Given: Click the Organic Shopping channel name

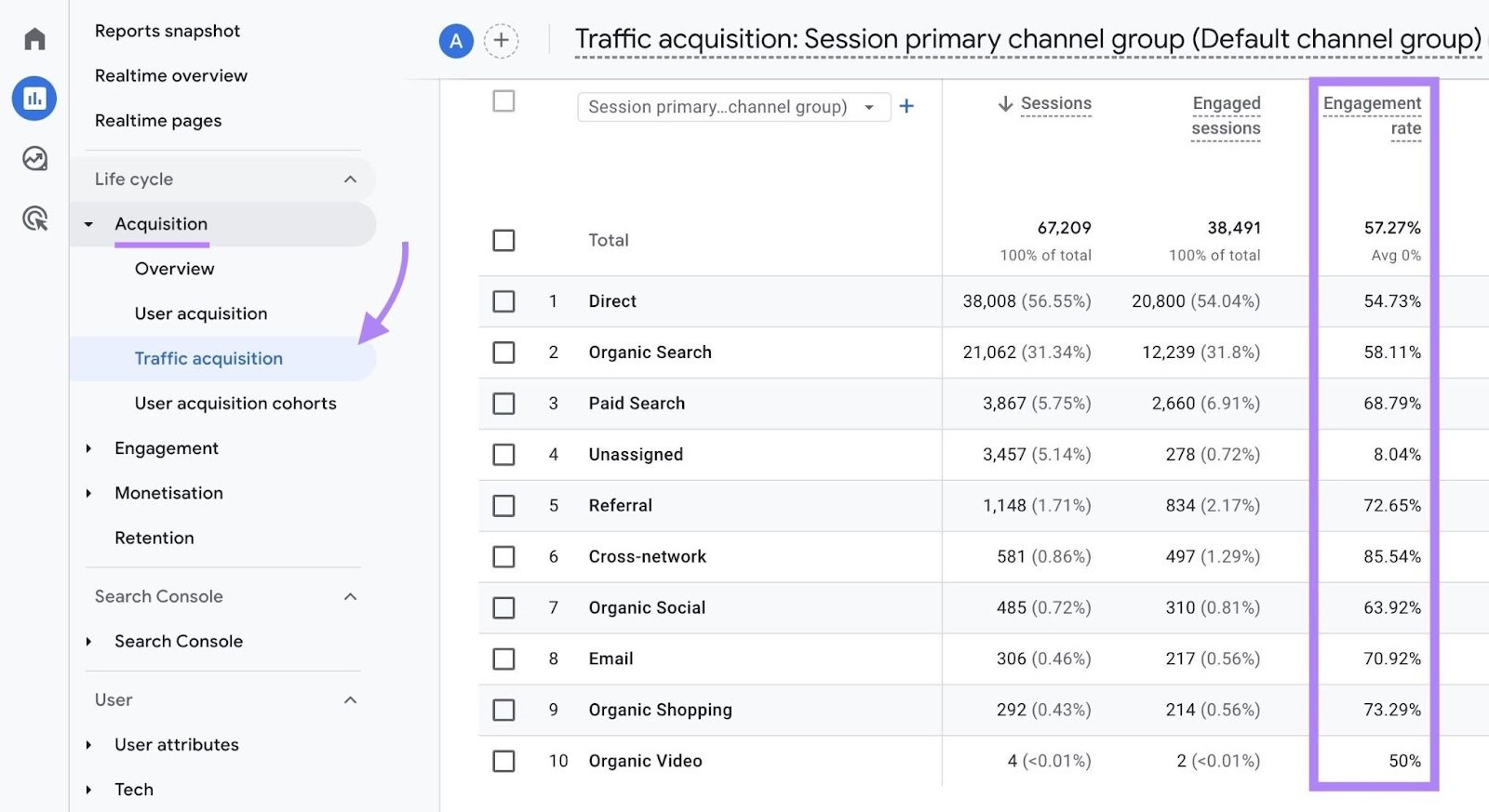Looking at the screenshot, I should click(x=660, y=710).
